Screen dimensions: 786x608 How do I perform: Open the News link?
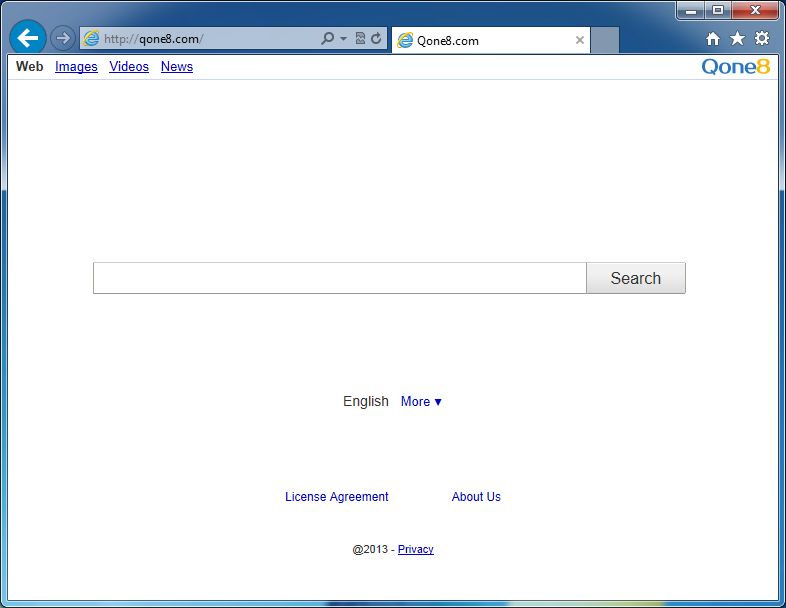[x=177, y=67]
